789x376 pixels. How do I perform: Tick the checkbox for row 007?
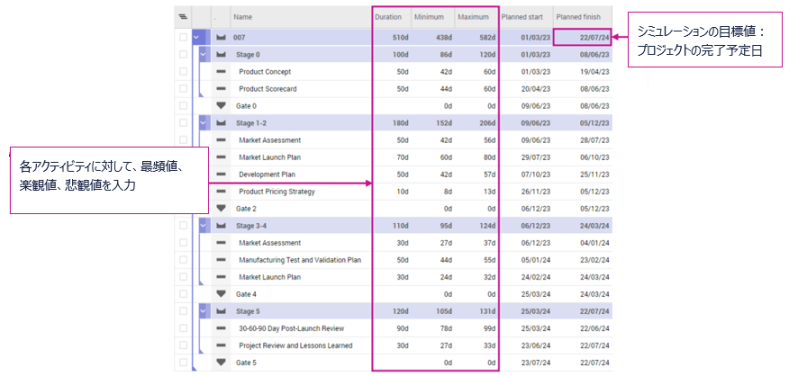pyautogui.click(x=183, y=37)
